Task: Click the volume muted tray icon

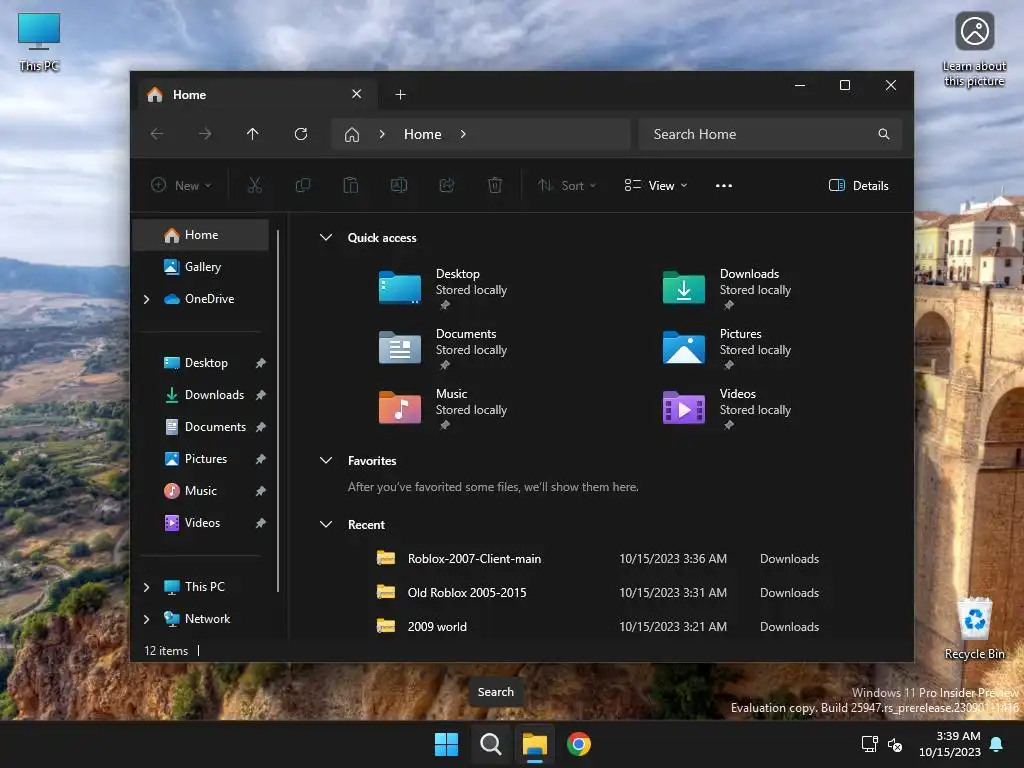Action: point(895,744)
